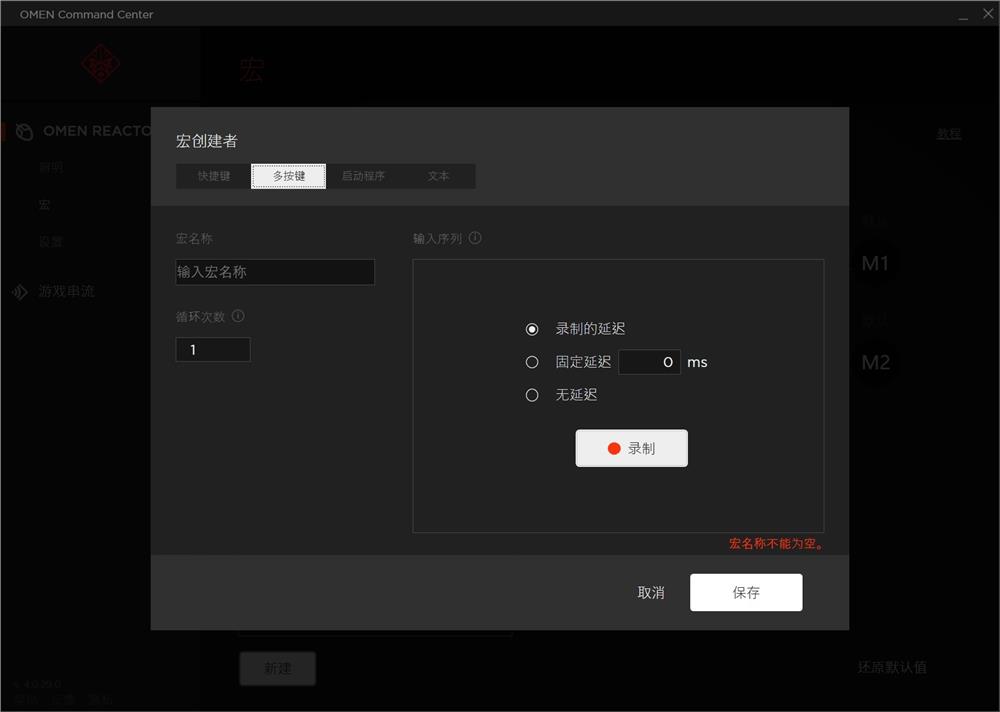Select the M2 macro key button
The image size is (1000, 712).
[875, 363]
